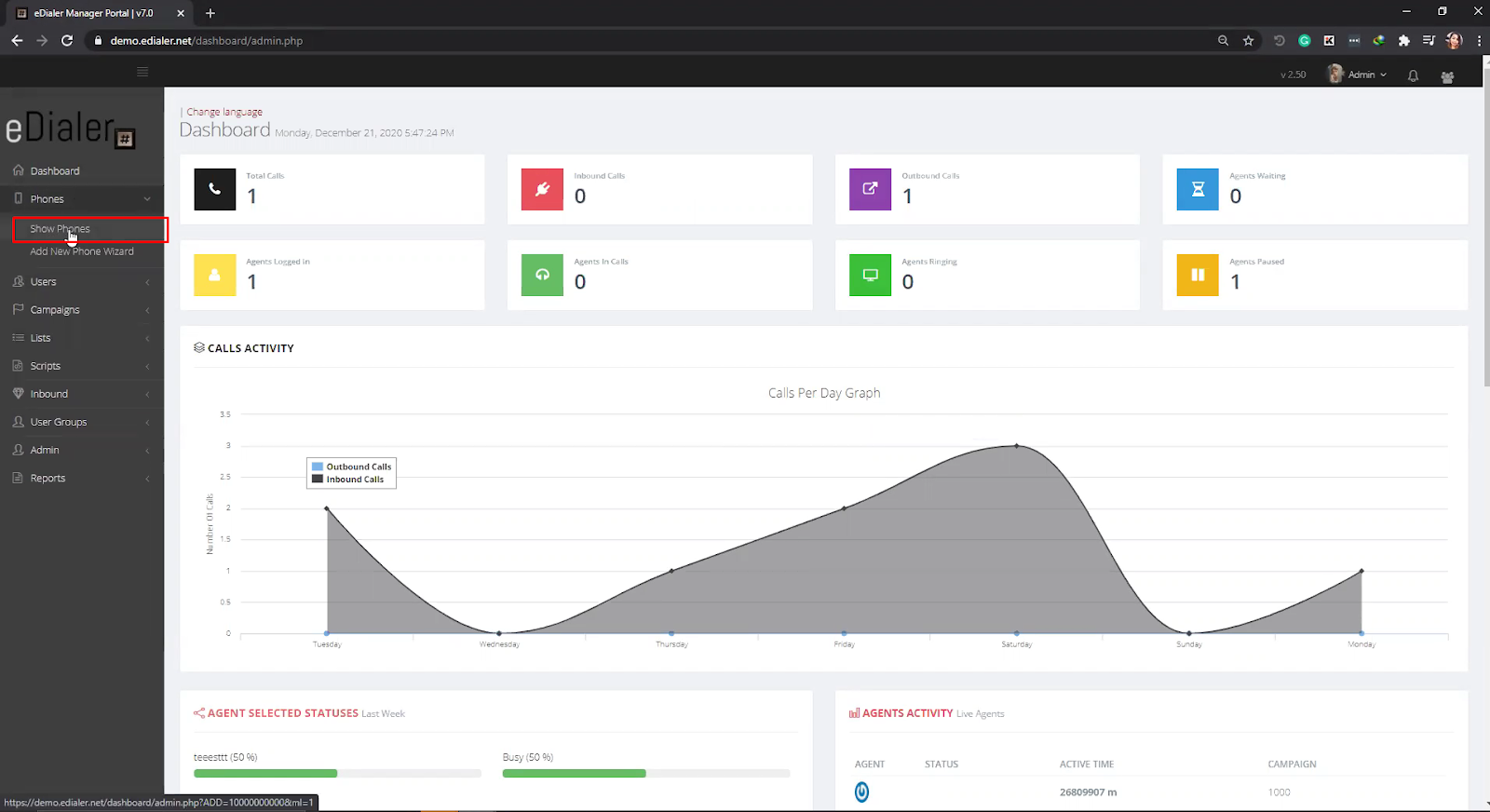Click the green Agents In Calls headset icon
This screenshot has height=812, width=1490.
tap(542, 275)
